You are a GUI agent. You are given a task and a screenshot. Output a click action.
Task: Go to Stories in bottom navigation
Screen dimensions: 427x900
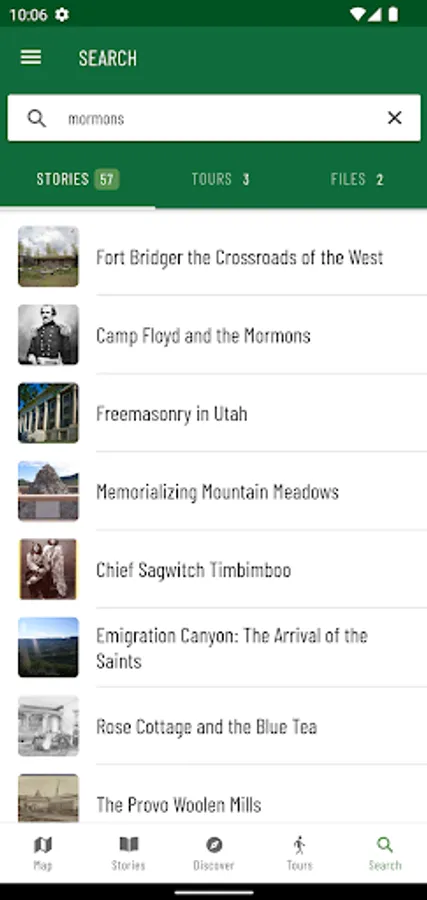[x=128, y=853]
